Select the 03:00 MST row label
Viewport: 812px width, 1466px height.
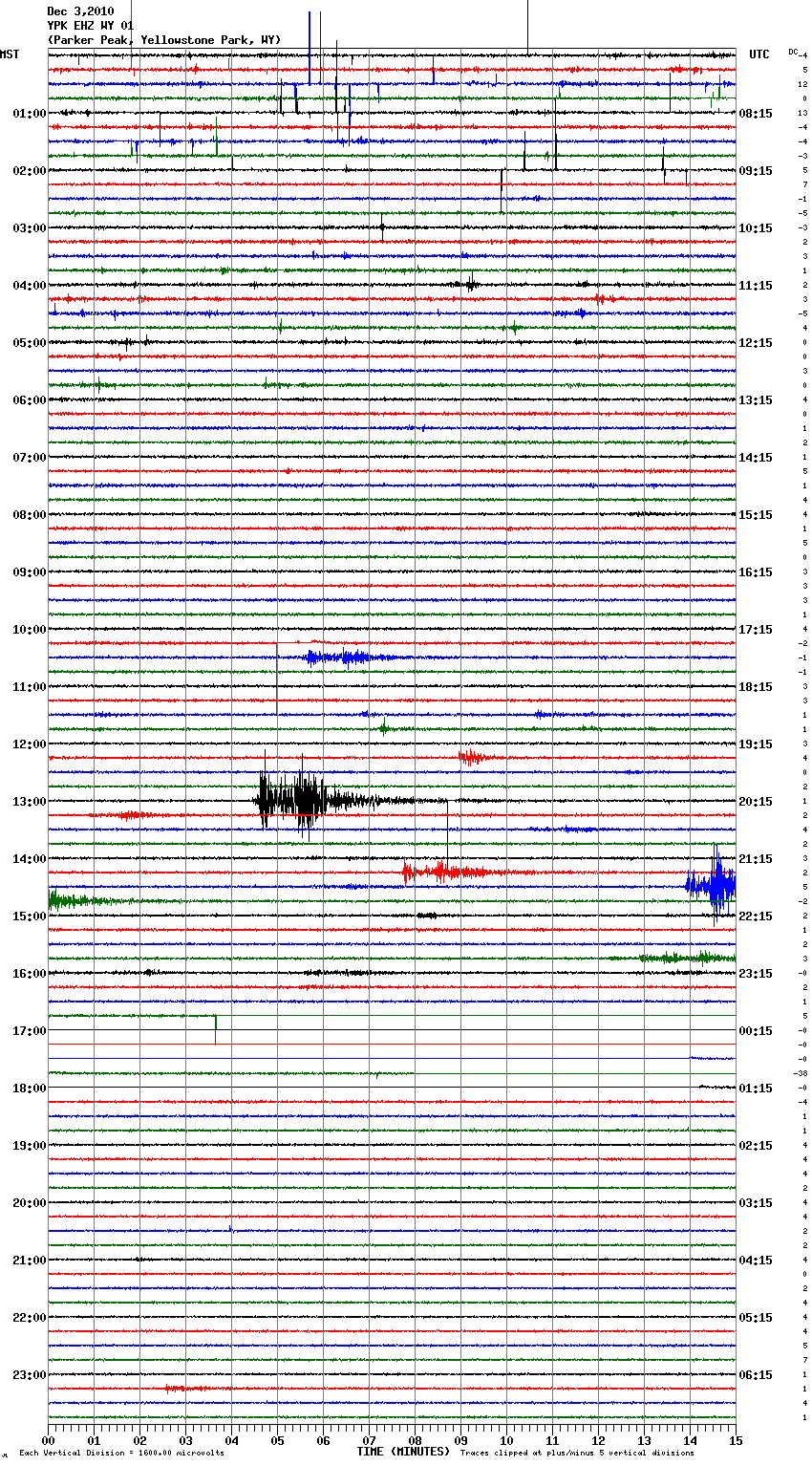click(x=30, y=228)
